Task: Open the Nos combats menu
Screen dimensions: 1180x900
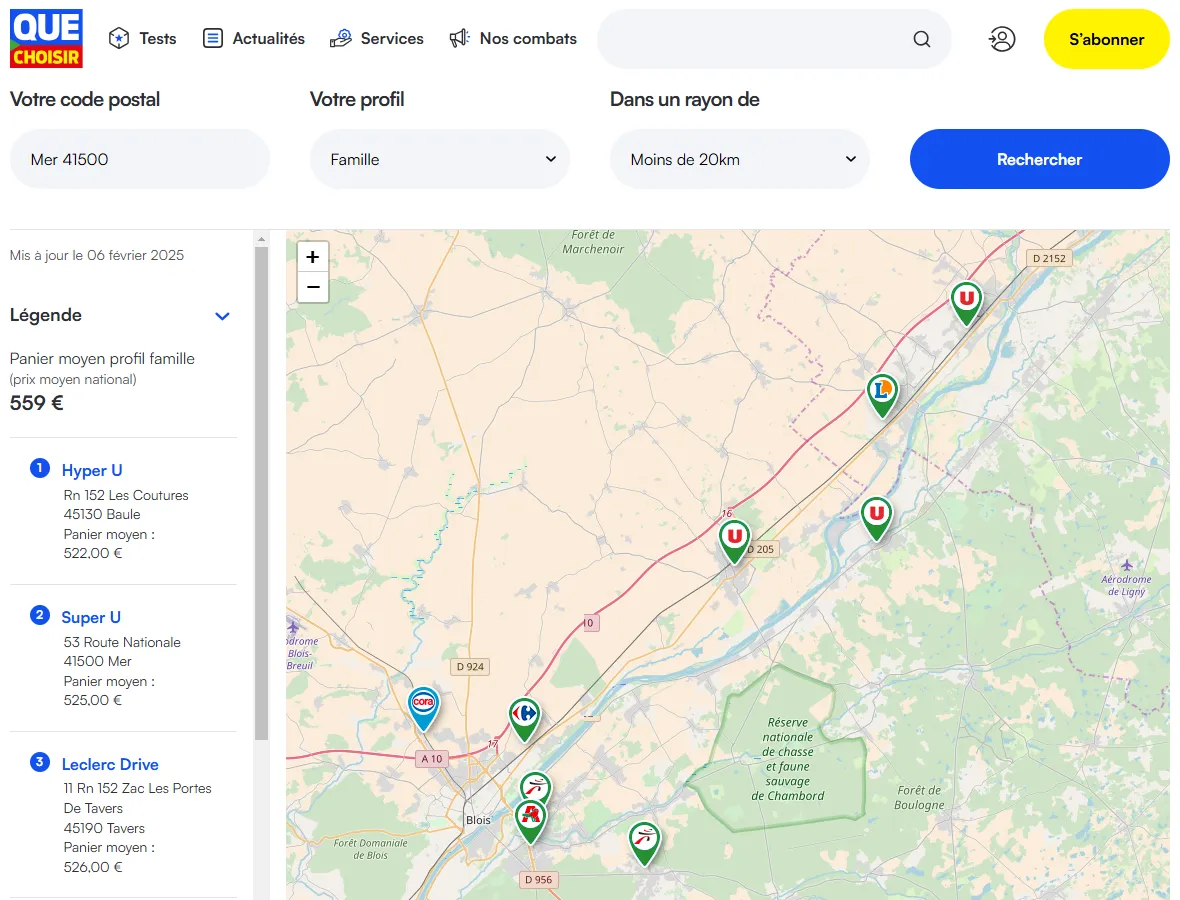Action: coord(512,38)
